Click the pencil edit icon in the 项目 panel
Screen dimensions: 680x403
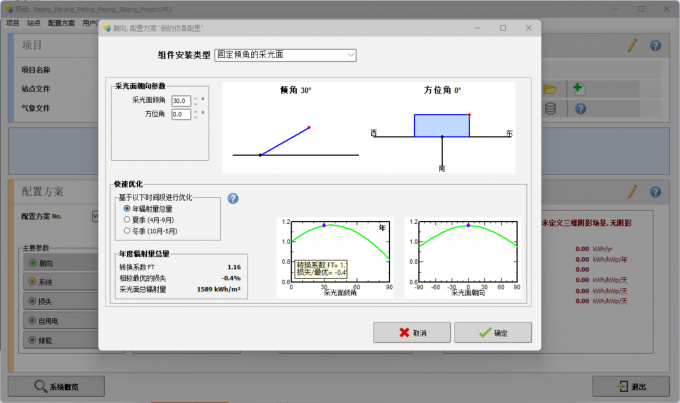pos(632,46)
